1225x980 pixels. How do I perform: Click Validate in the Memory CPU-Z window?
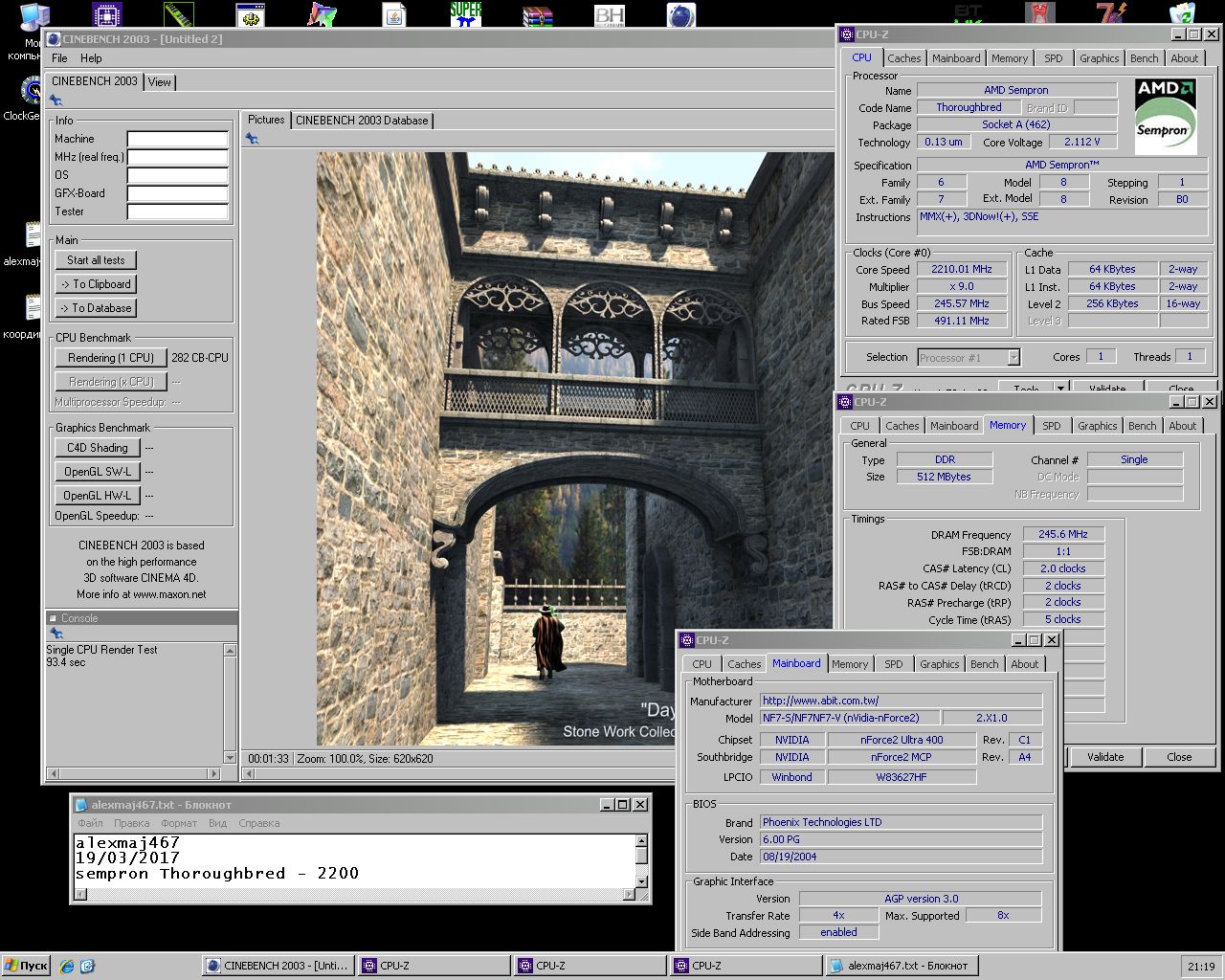(x=1105, y=757)
